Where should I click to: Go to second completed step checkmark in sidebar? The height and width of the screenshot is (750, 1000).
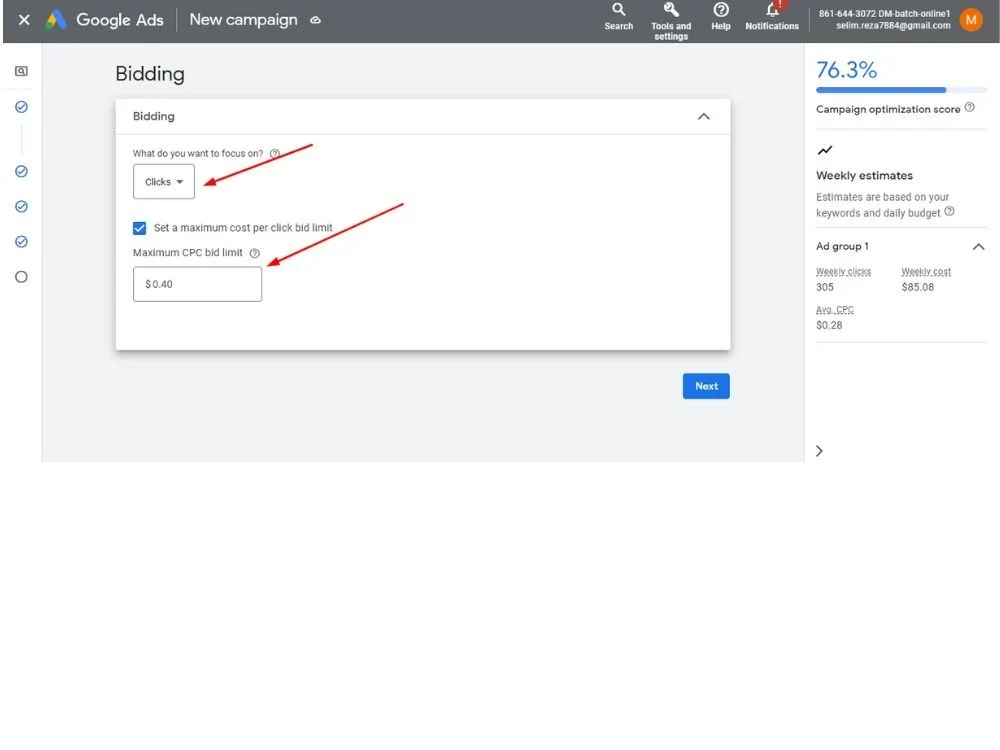click(21, 171)
